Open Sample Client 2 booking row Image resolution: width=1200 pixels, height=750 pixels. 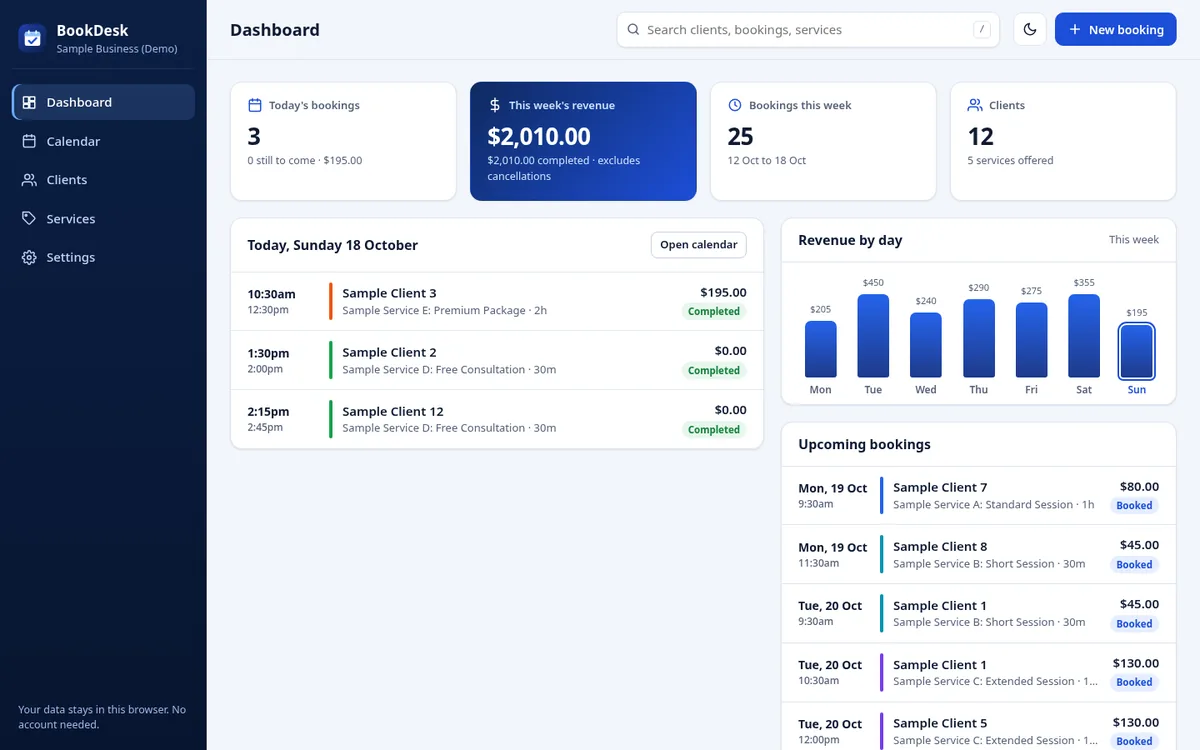[497, 360]
